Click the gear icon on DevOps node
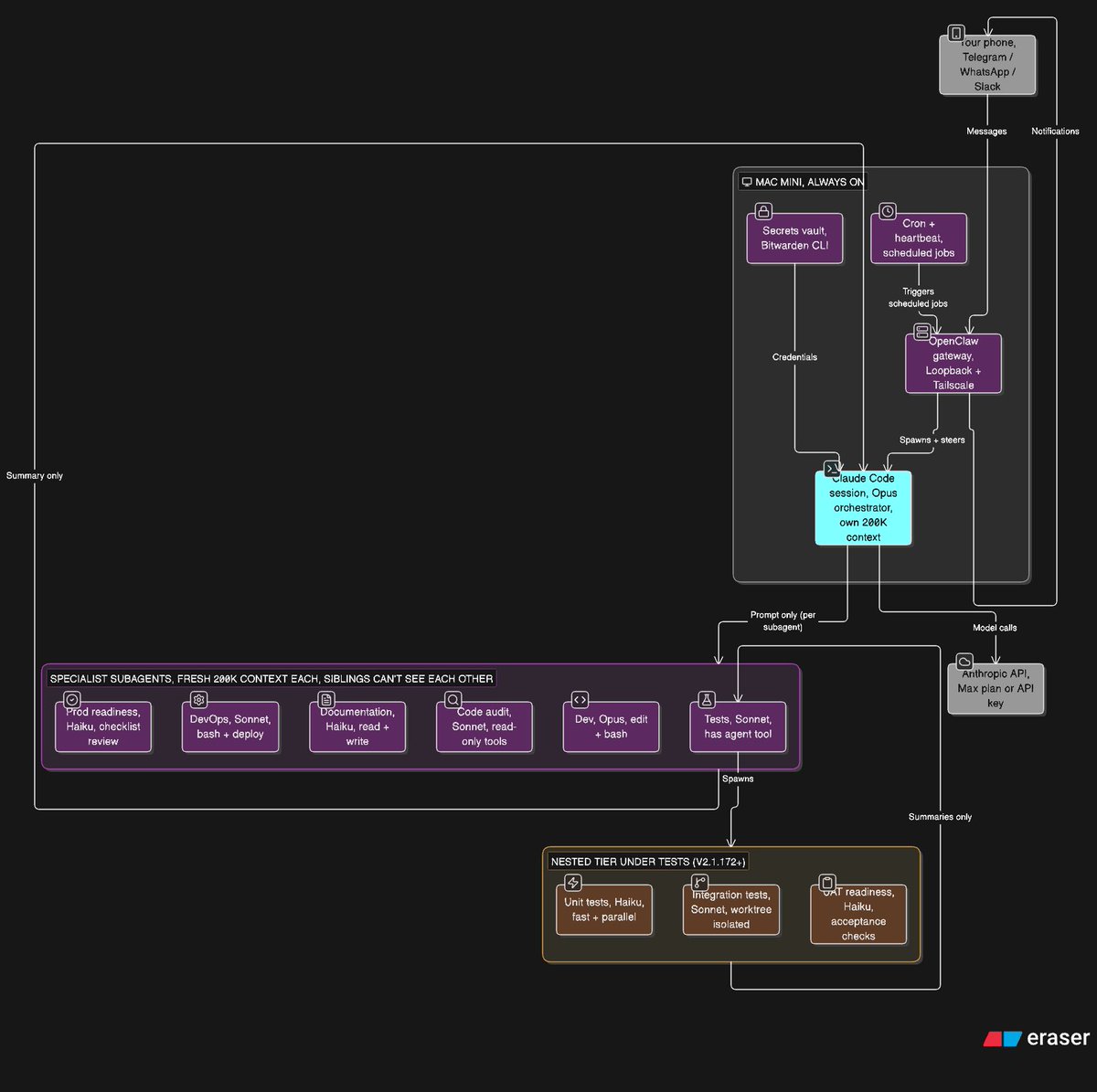This screenshot has width=1097, height=1092. coord(198,700)
